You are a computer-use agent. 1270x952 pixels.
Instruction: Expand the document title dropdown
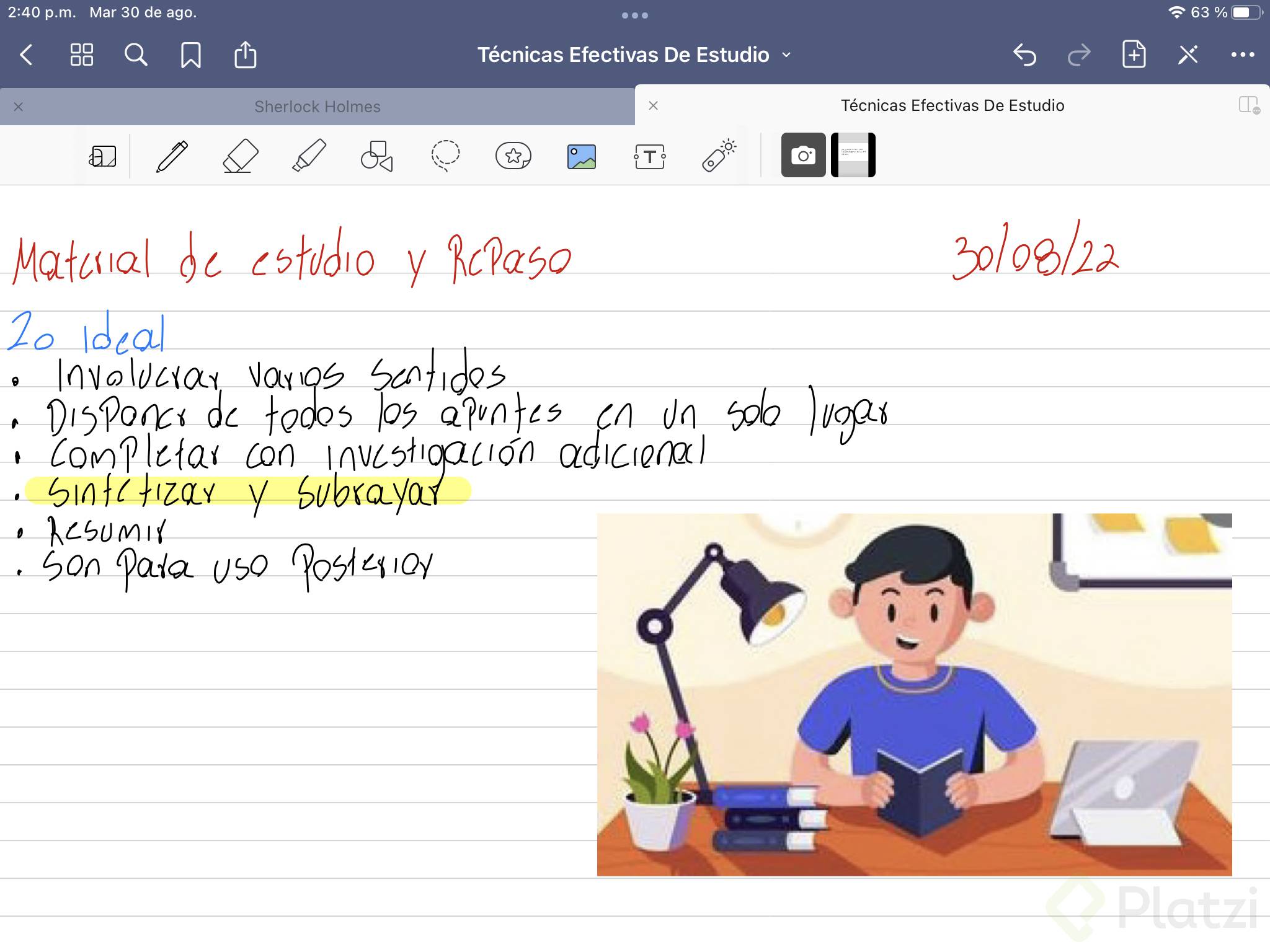click(x=786, y=55)
